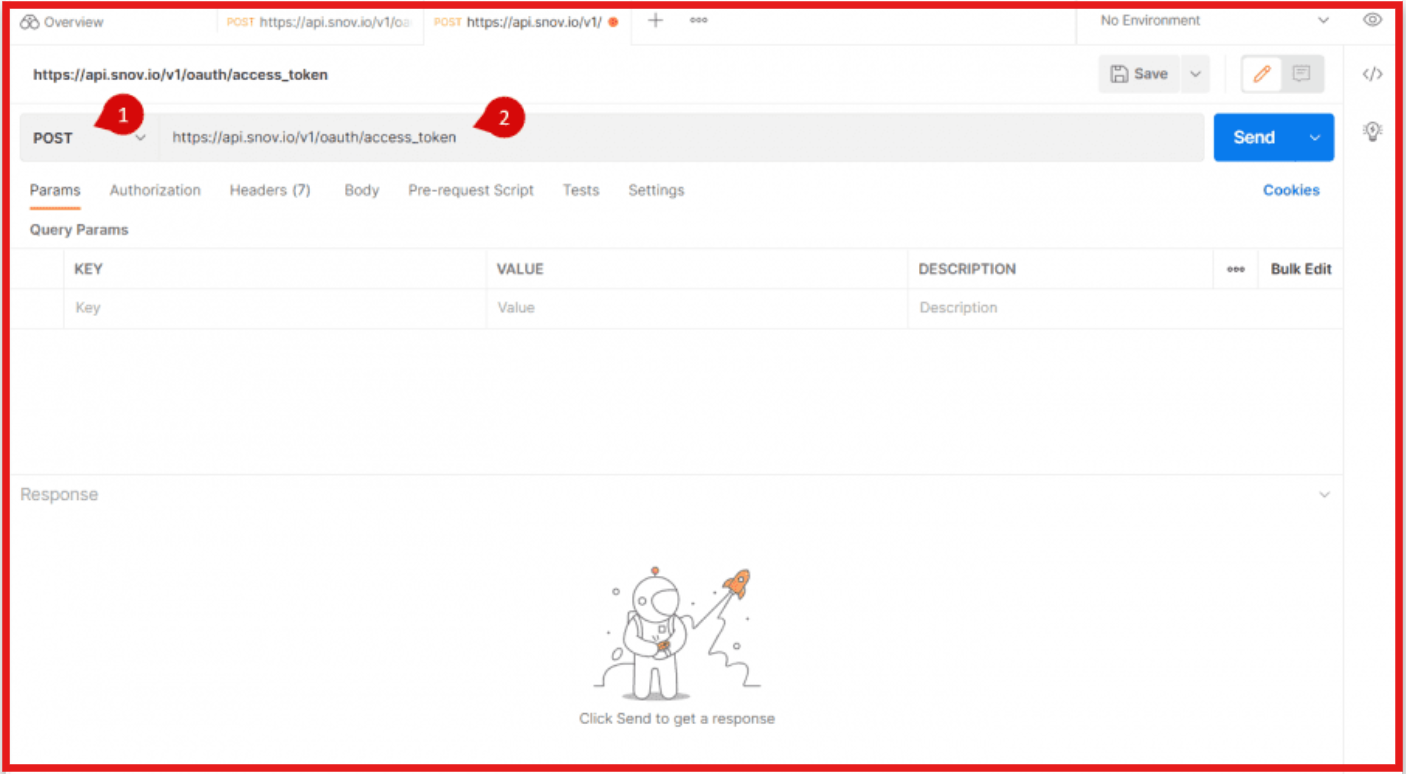Click the Cookies link

tap(1291, 190)
